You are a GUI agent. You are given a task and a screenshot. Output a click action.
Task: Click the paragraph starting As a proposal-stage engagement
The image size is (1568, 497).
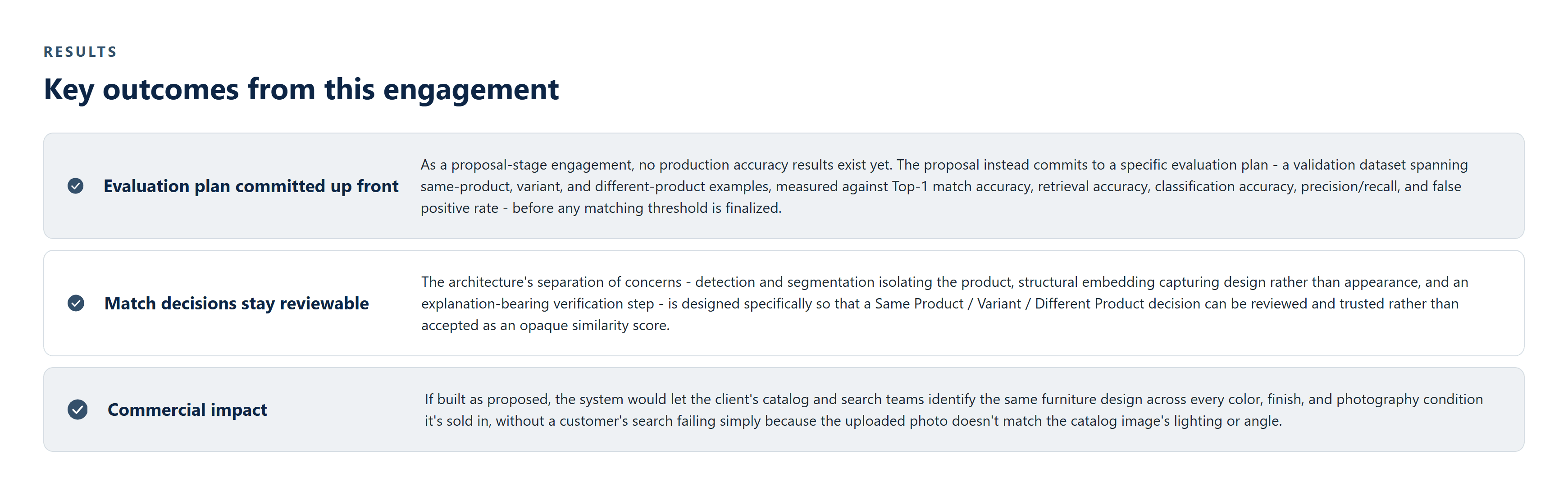944,186
